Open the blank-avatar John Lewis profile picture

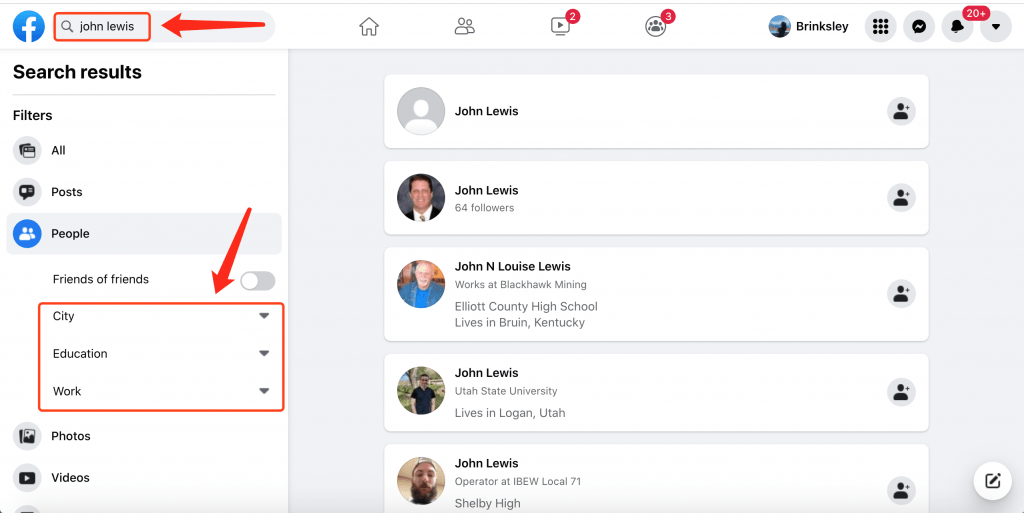[x=421, y=111]
